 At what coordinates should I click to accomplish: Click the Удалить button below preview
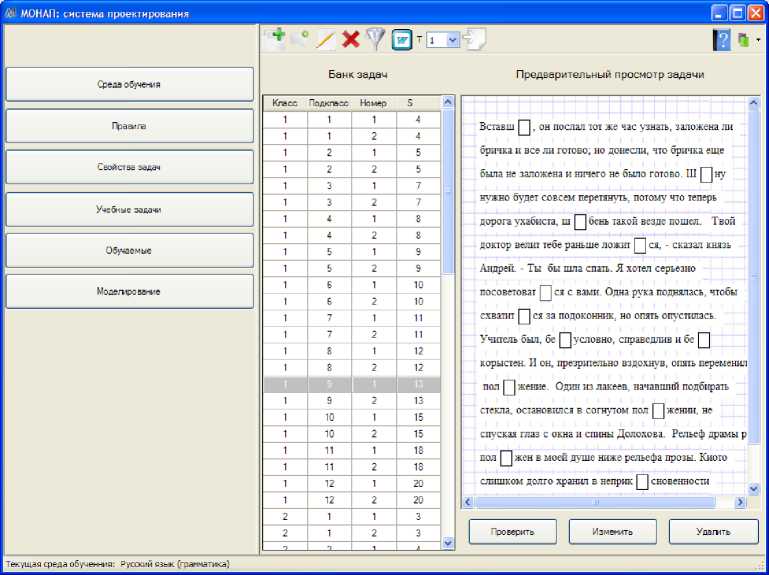(713, 531)
